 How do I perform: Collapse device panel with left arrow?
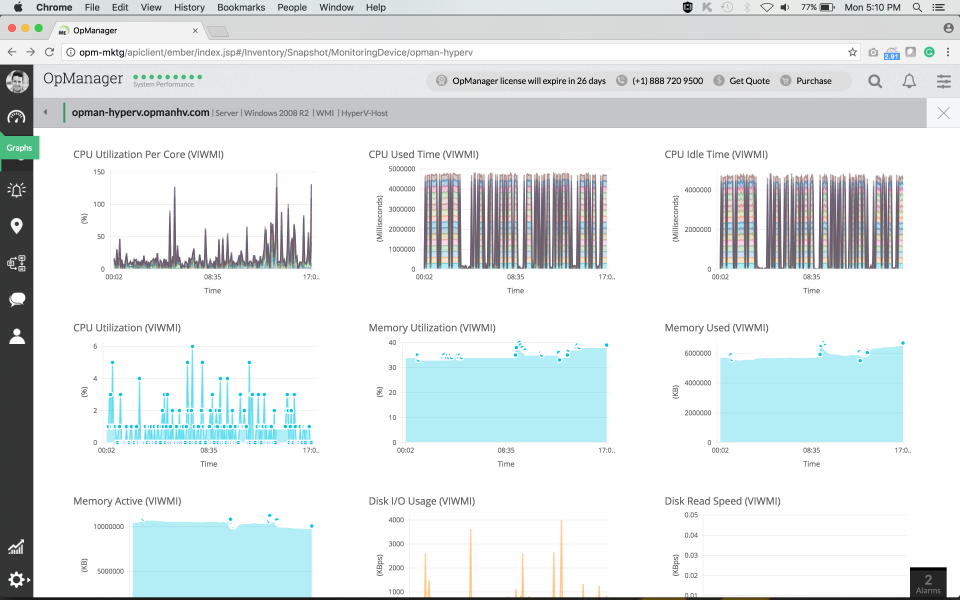click(45, 113)
